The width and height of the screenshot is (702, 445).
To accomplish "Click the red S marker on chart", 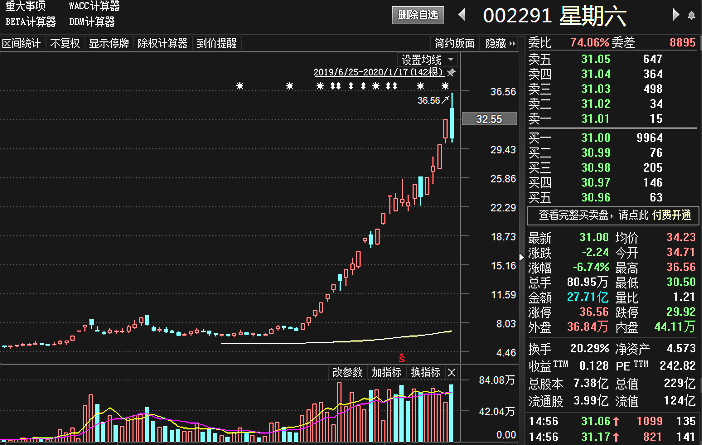I will coord(402,357).
